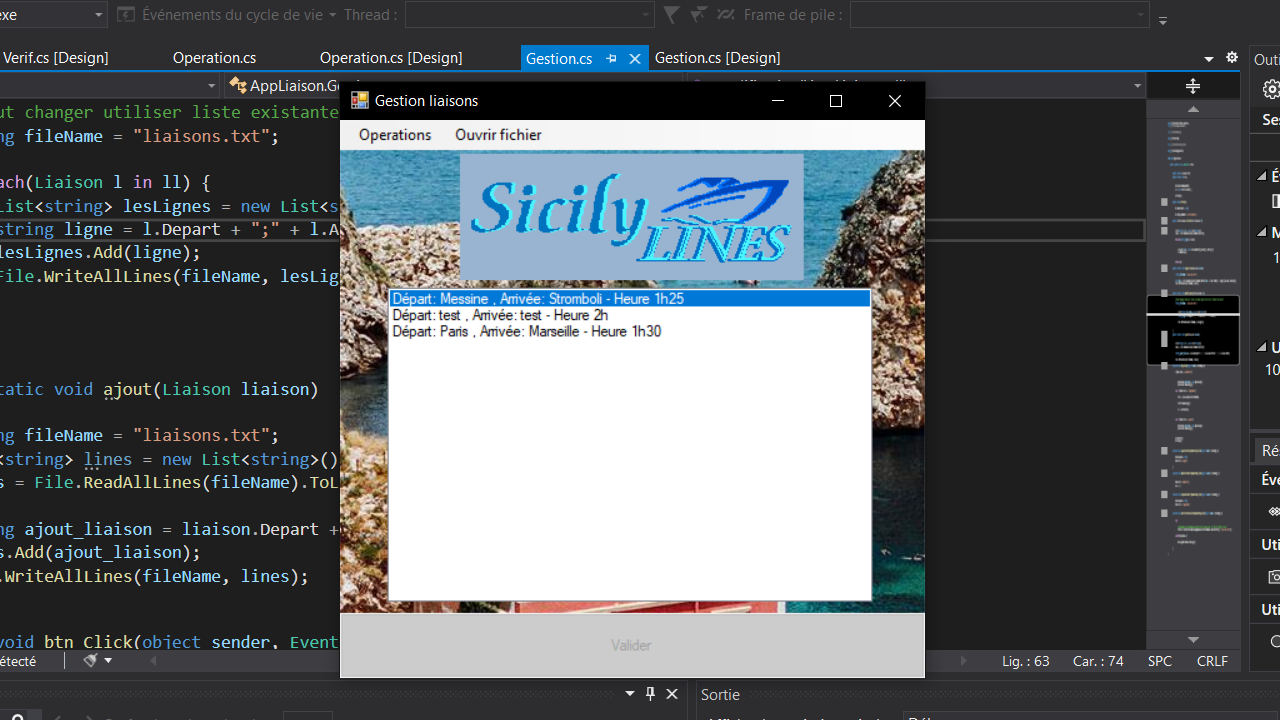Click the SPC indentation indicator
This screenshot has width=1280, height=720.
coord(1160,661)
